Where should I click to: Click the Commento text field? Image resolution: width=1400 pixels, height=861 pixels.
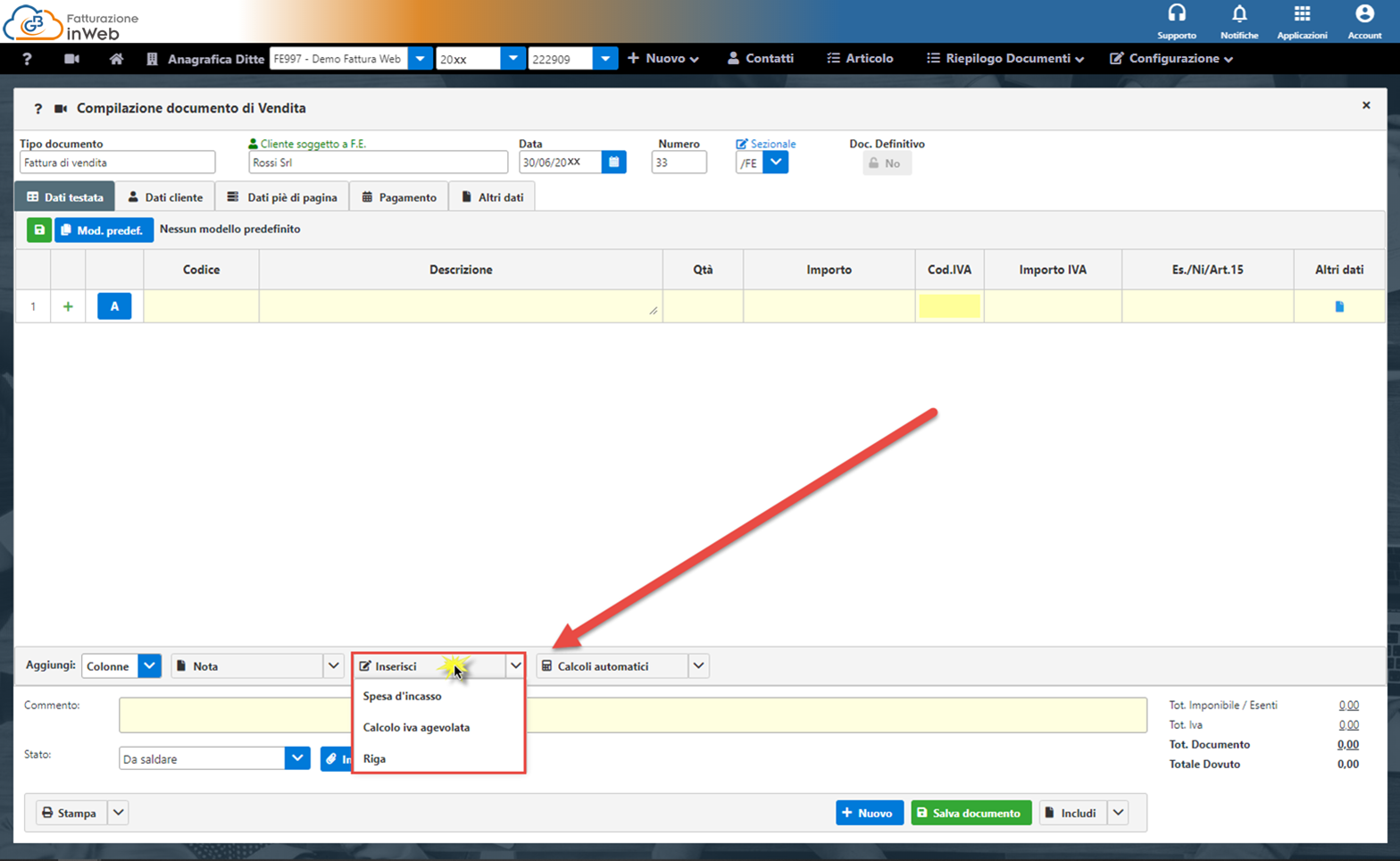tap(633, 715)
